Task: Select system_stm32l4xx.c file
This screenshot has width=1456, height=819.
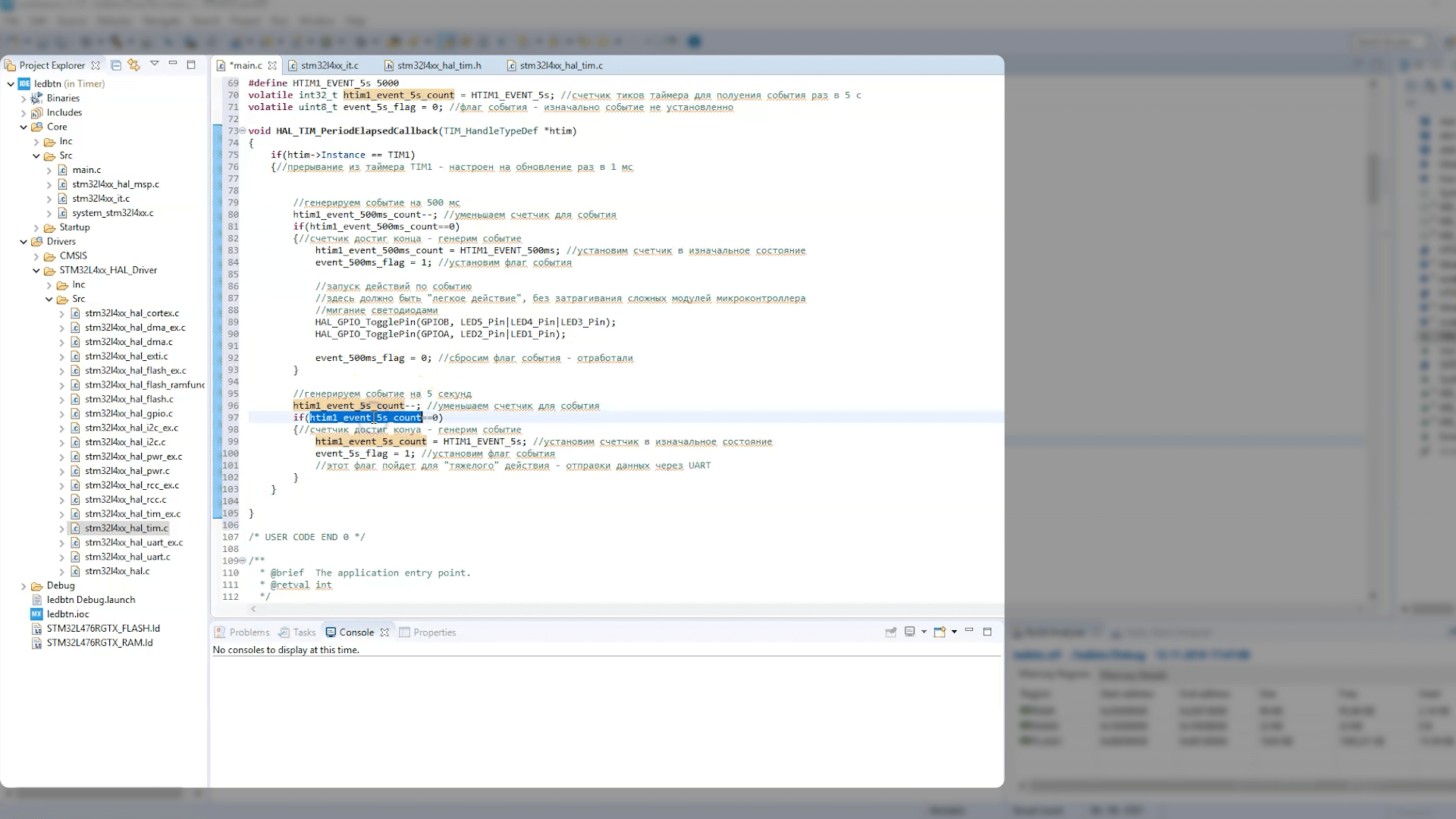Action: click(x=113, y=213)
